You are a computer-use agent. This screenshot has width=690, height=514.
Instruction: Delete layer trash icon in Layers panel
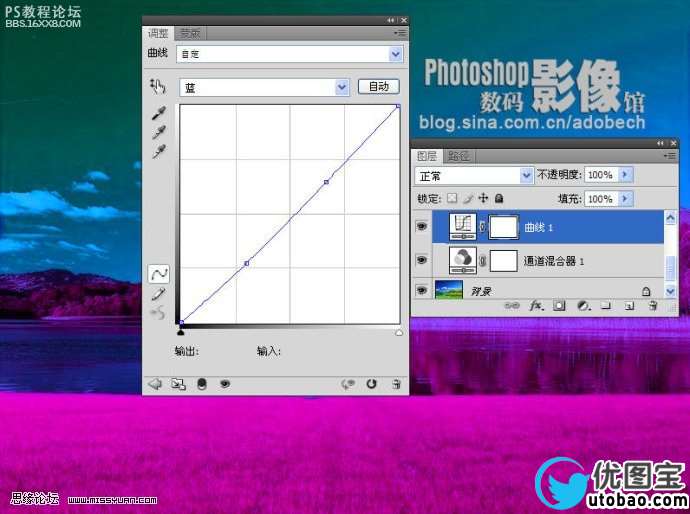pyautogui.click(x=653, y=305)
